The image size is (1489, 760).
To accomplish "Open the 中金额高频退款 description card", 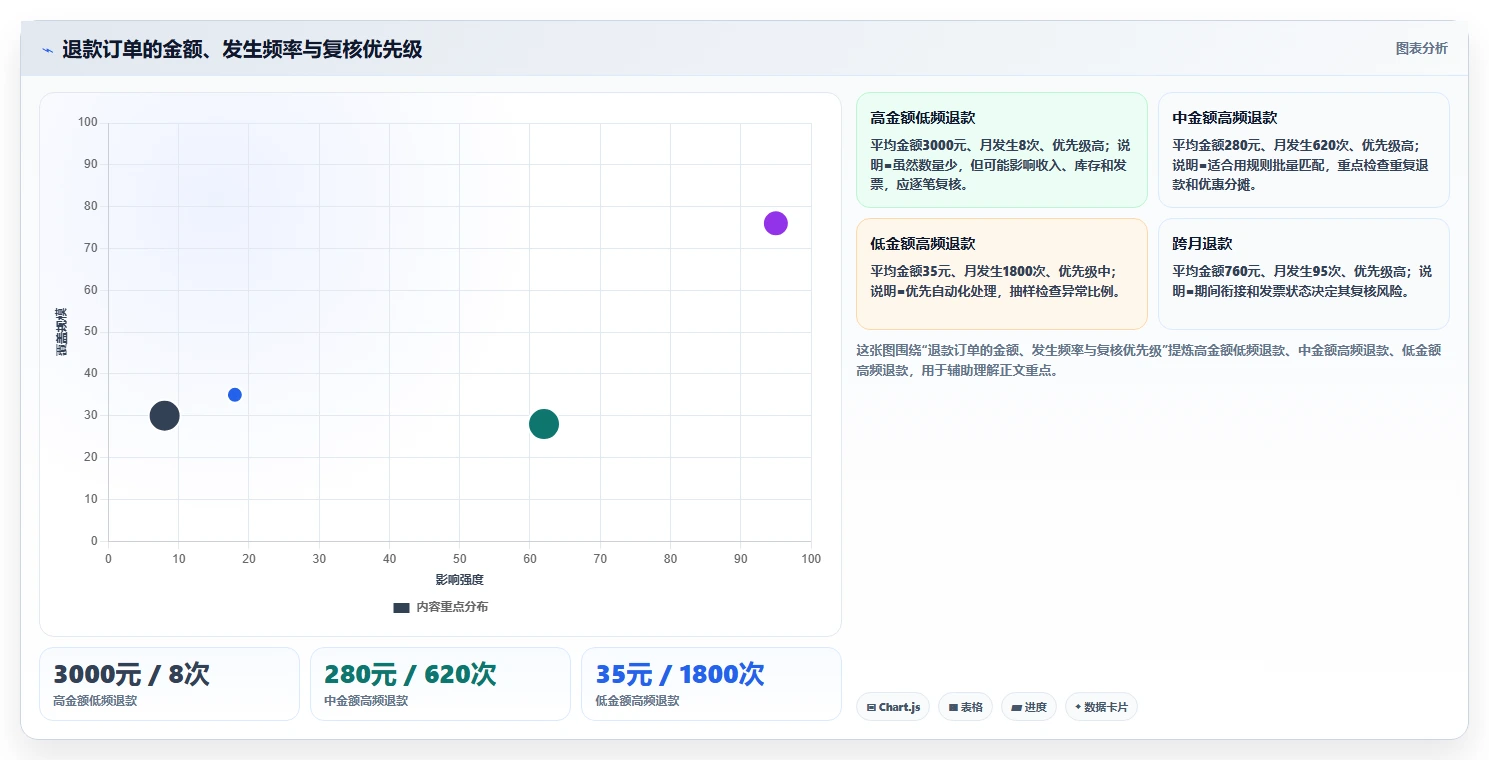I will [1303, 150].
